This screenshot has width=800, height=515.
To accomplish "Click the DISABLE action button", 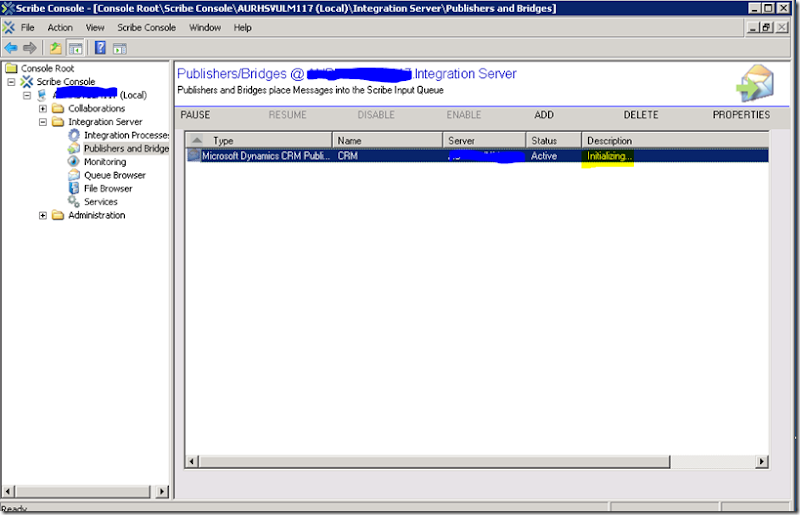I will [x=376, y=115].
